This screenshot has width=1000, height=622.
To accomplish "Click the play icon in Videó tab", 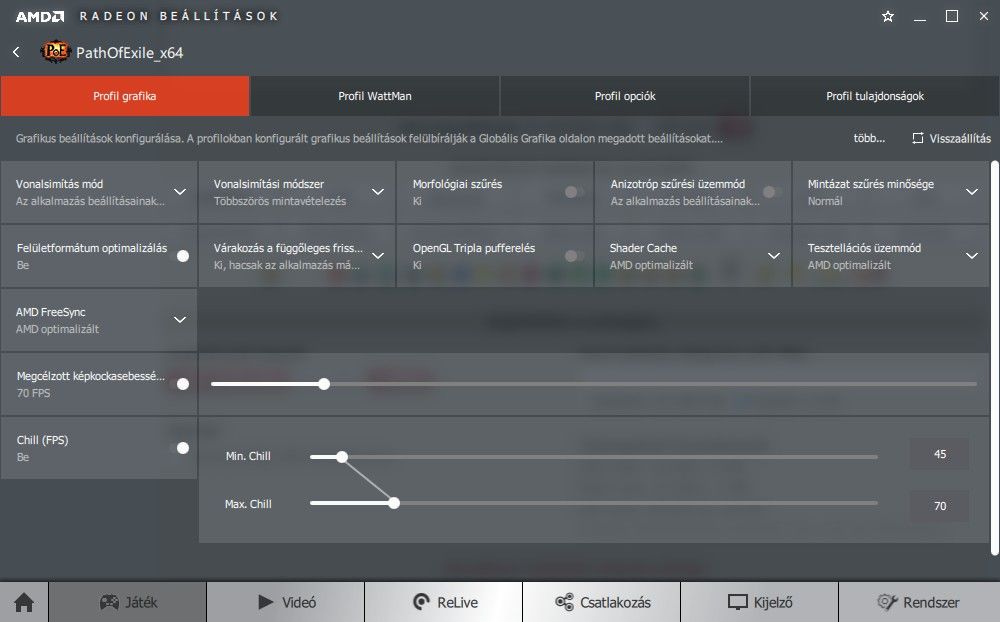I will coord(265,602).
